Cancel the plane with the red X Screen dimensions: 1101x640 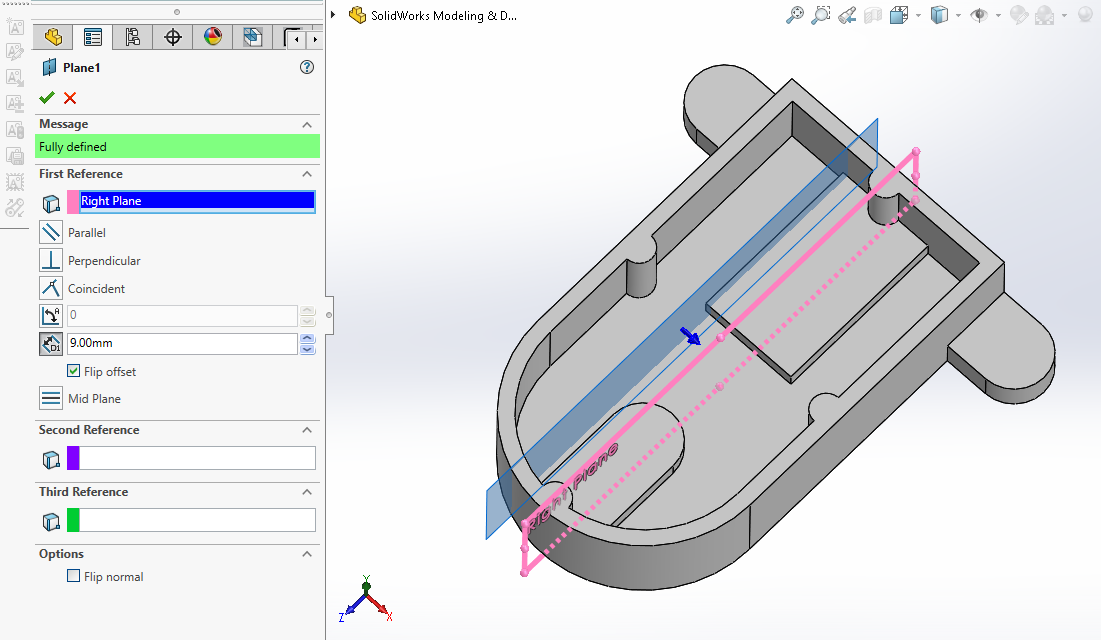coord(70,98)
